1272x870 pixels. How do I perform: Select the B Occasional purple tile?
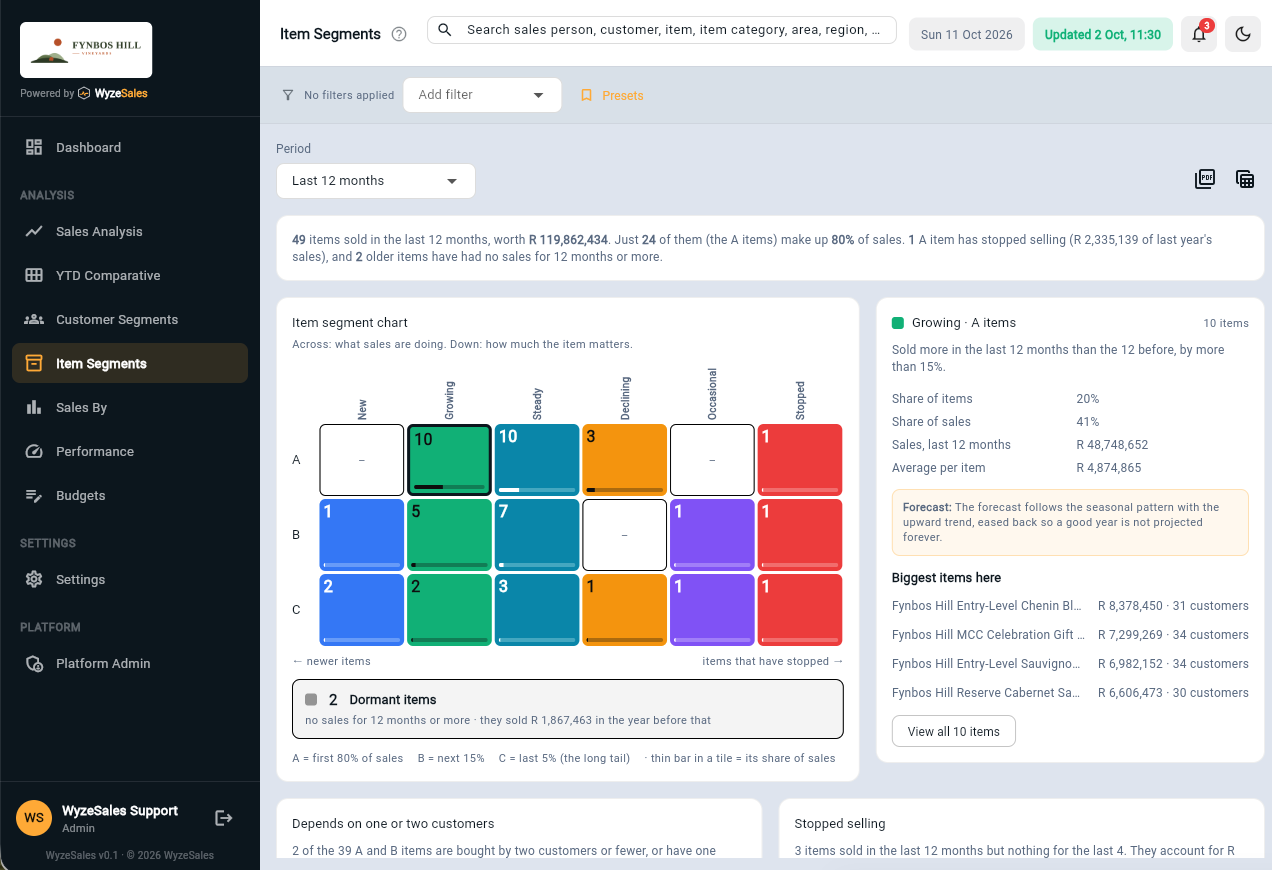pyautogui.click(x=712, y=535)
